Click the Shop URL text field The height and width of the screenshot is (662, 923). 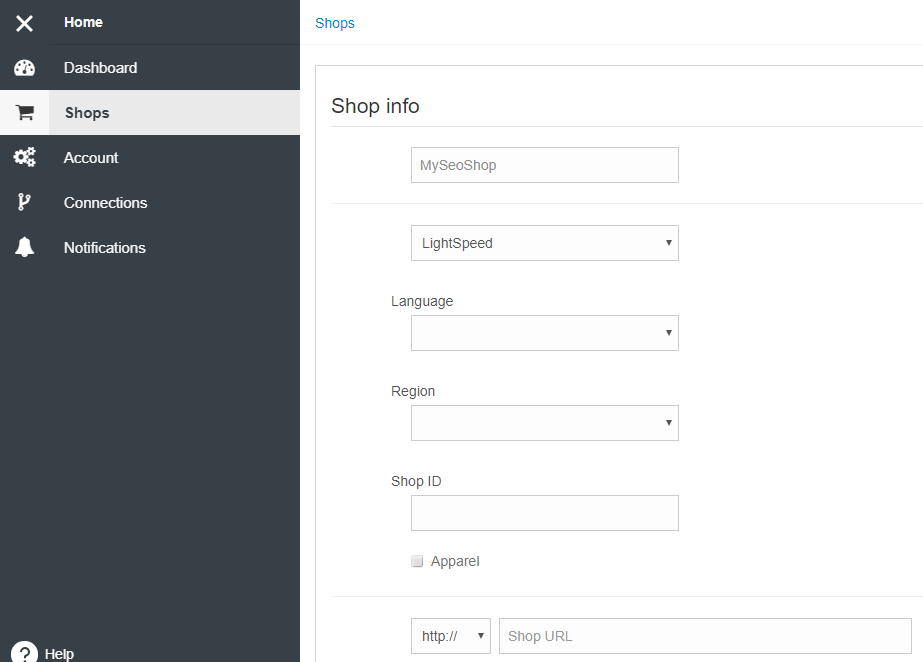click(705, 636)
